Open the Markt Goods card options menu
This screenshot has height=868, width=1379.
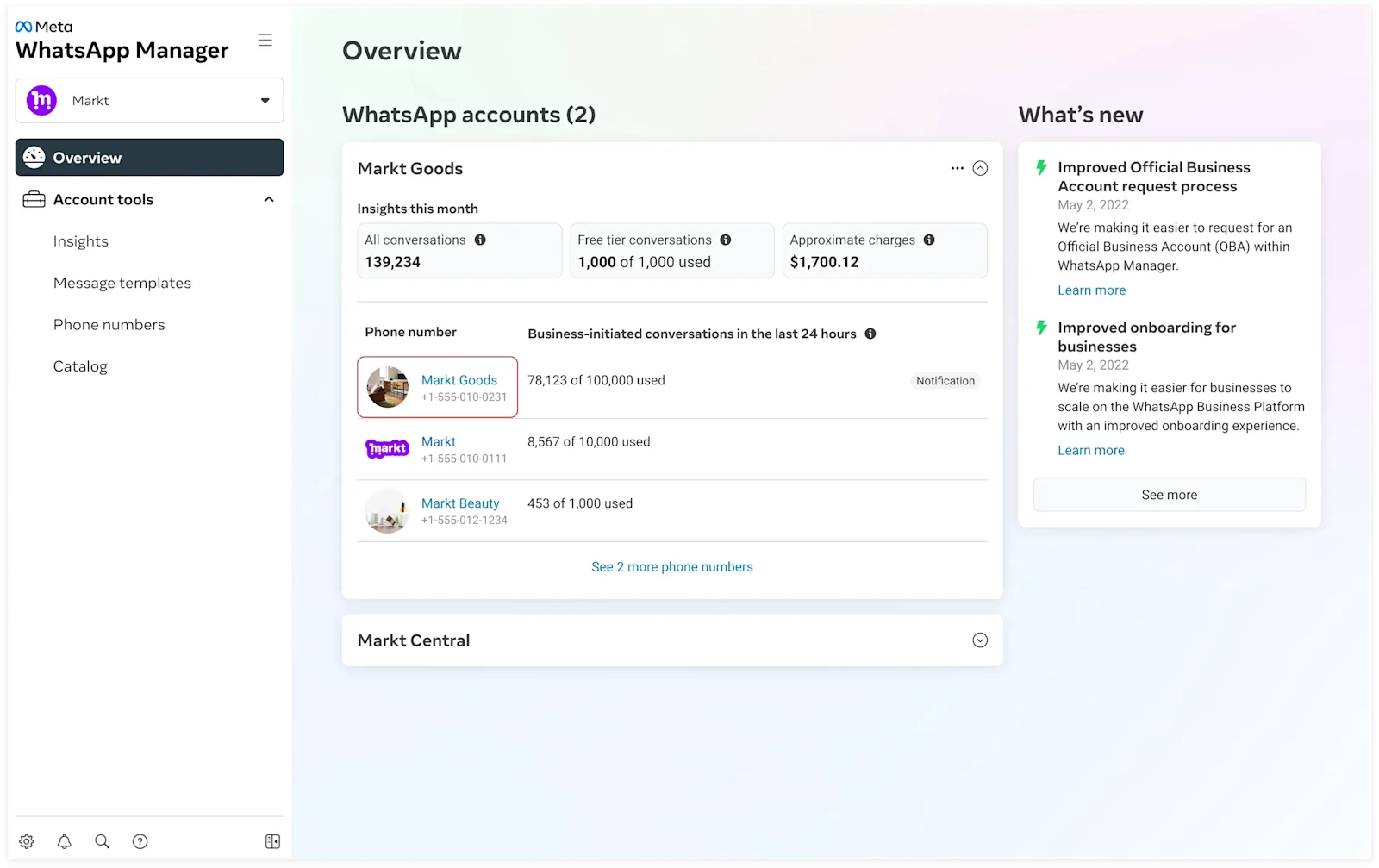958,168
